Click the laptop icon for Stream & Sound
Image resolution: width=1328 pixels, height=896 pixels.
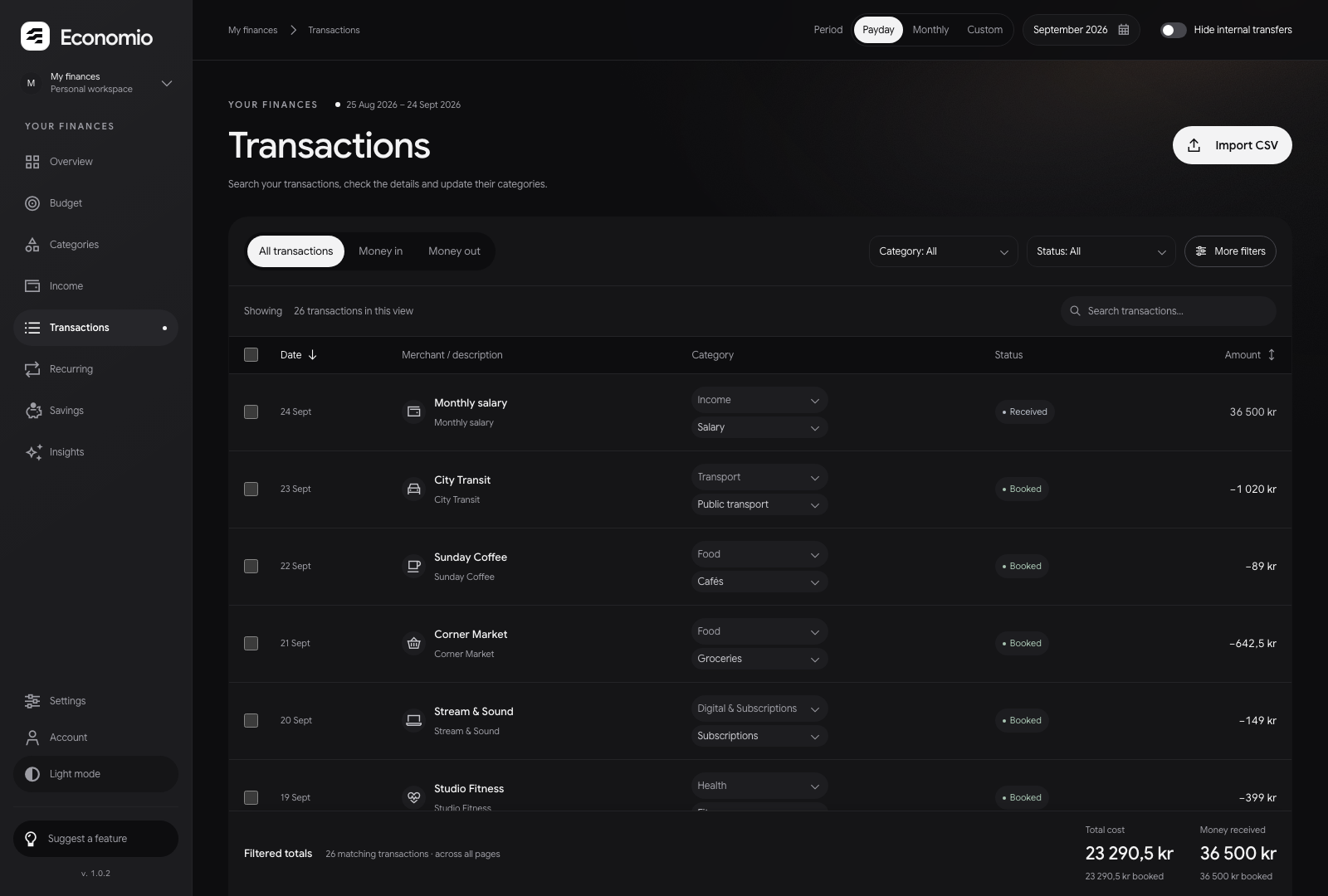[413, 720]
